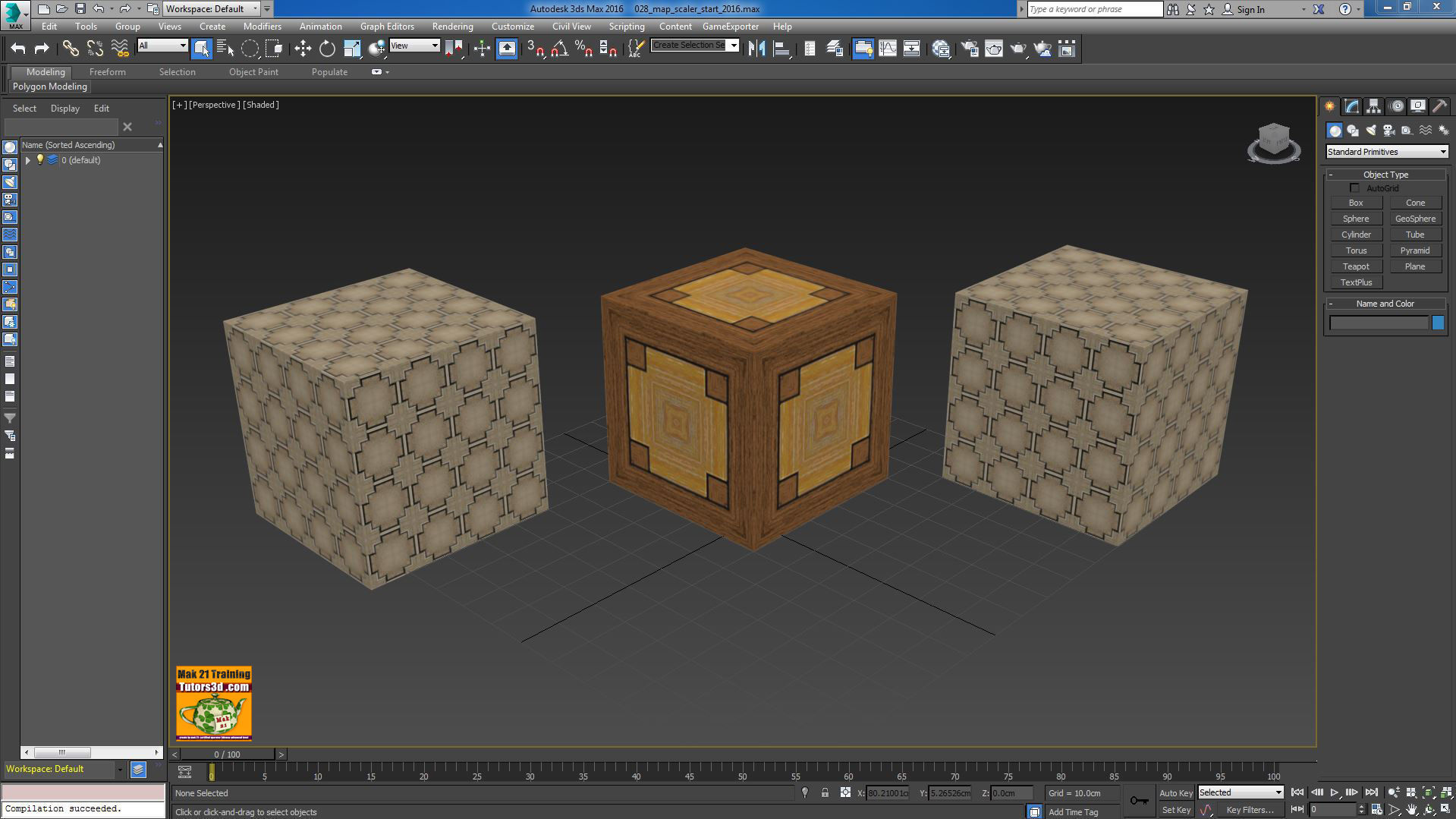Open the Graph Editors menu

point(387,26)
